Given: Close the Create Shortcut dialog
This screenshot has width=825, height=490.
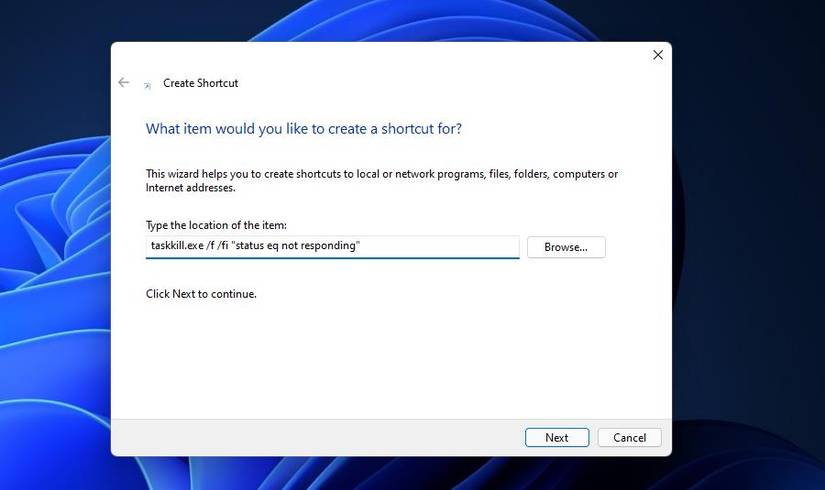Looking at the screenshot, I should click(658, 55).
